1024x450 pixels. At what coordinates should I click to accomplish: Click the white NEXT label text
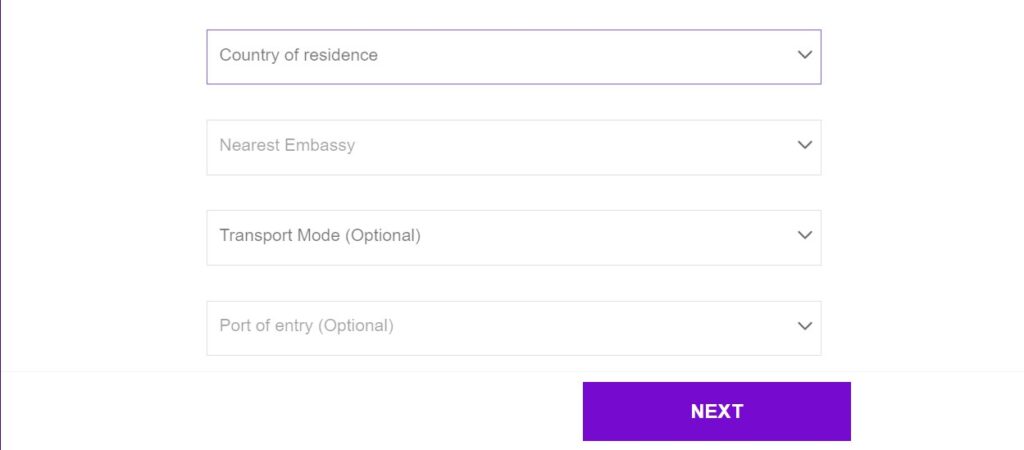click(716, 411)
